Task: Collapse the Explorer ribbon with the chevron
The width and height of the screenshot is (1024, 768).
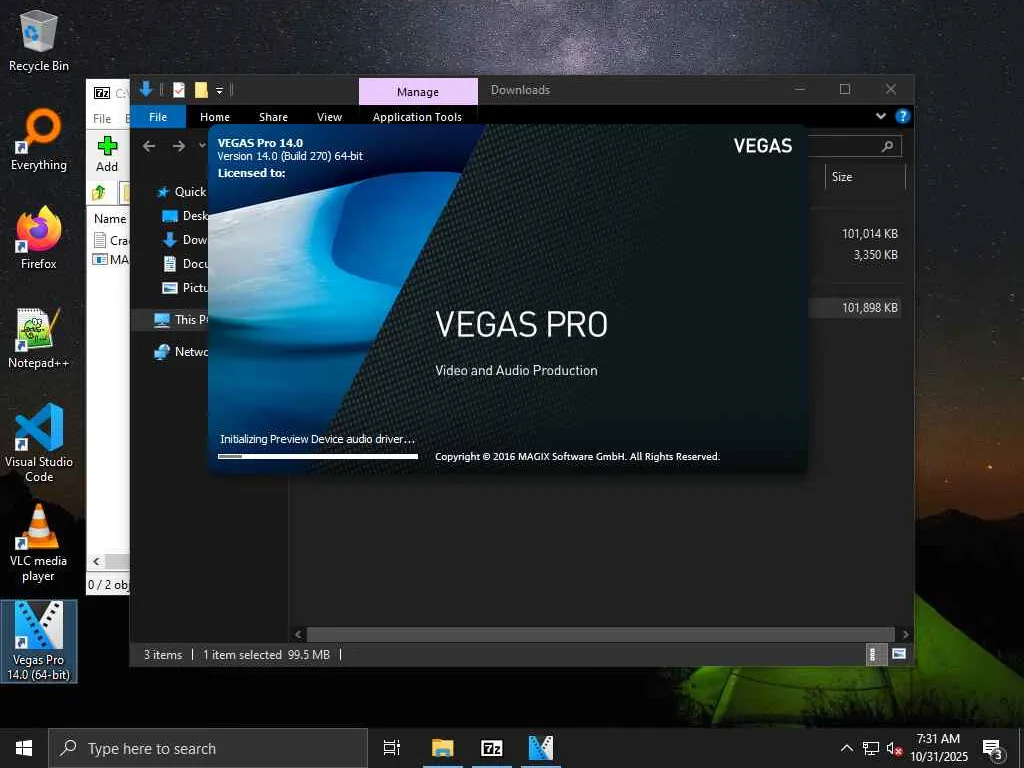Action: click(x=881, y=116)
